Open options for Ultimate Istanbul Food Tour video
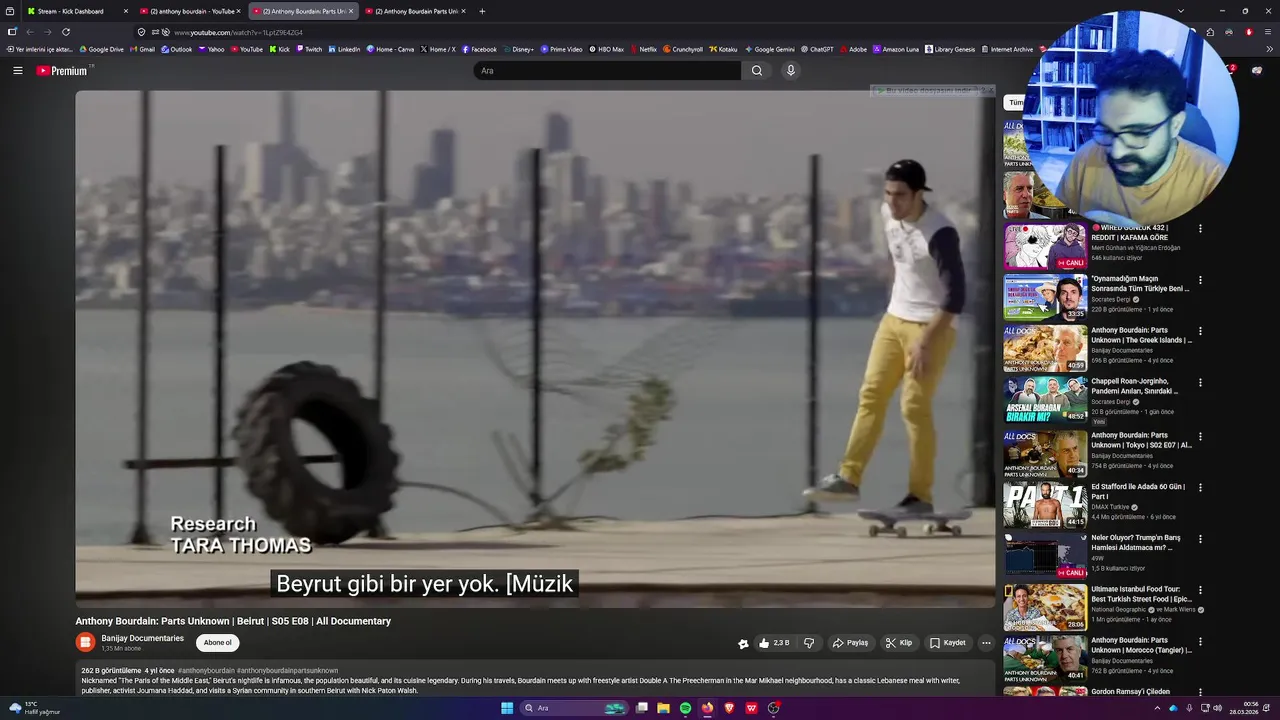The width and height of the screenshot is (1280, 720). pos(1201,590)
